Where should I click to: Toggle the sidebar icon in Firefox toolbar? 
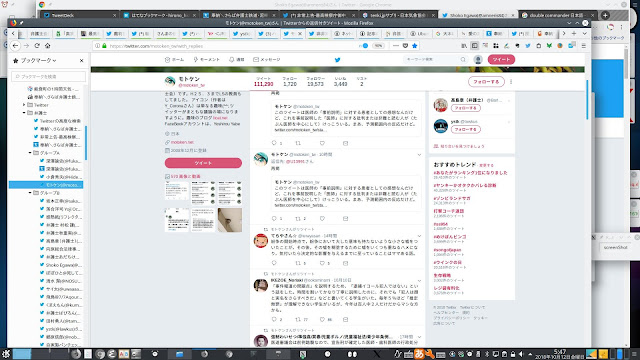(x=475, y=46)
